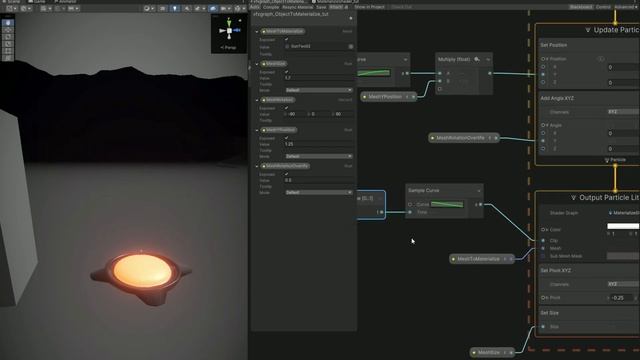640x360 pixels.
Task: Select Mesh input port in Output Particle
Action: tap(543, 248)
